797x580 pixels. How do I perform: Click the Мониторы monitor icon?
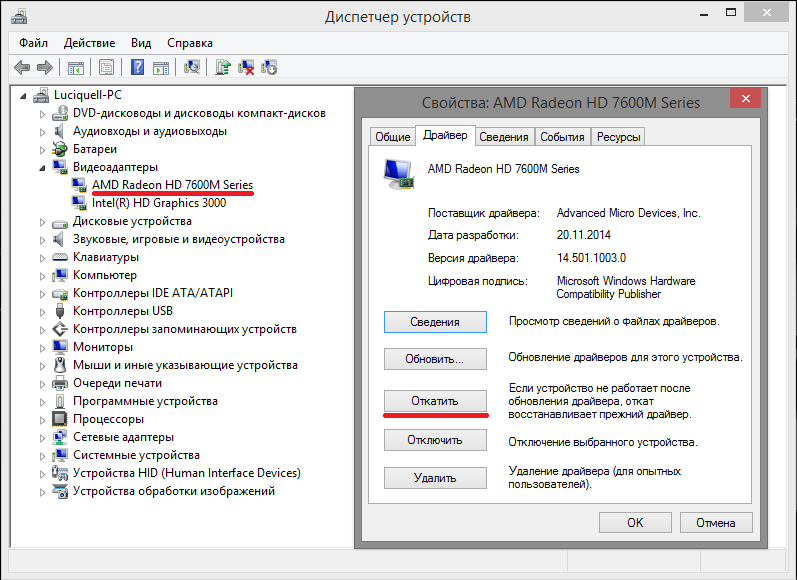[60, 347]
